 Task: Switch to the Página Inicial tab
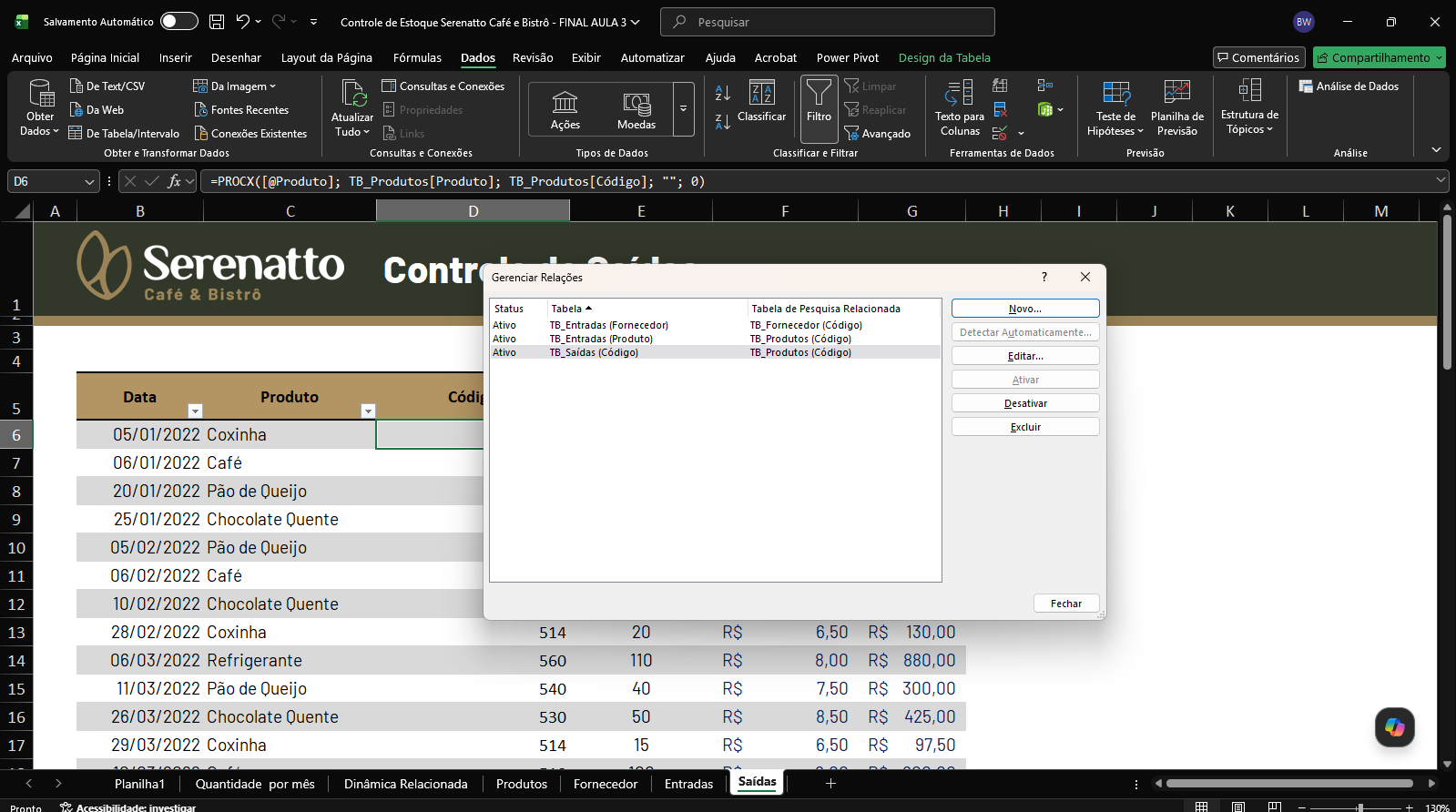point(106,57)
